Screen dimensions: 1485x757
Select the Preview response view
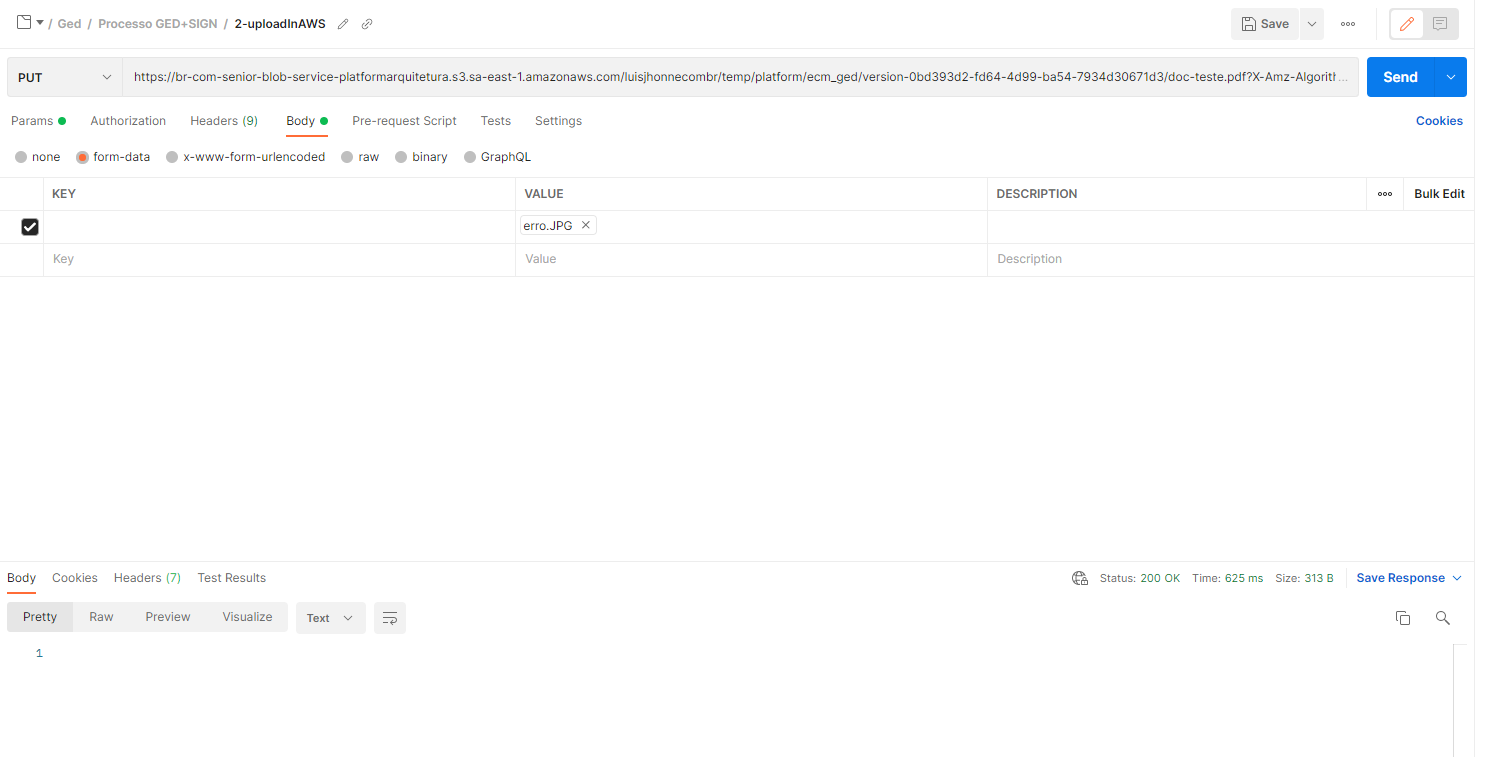point(168,617)
